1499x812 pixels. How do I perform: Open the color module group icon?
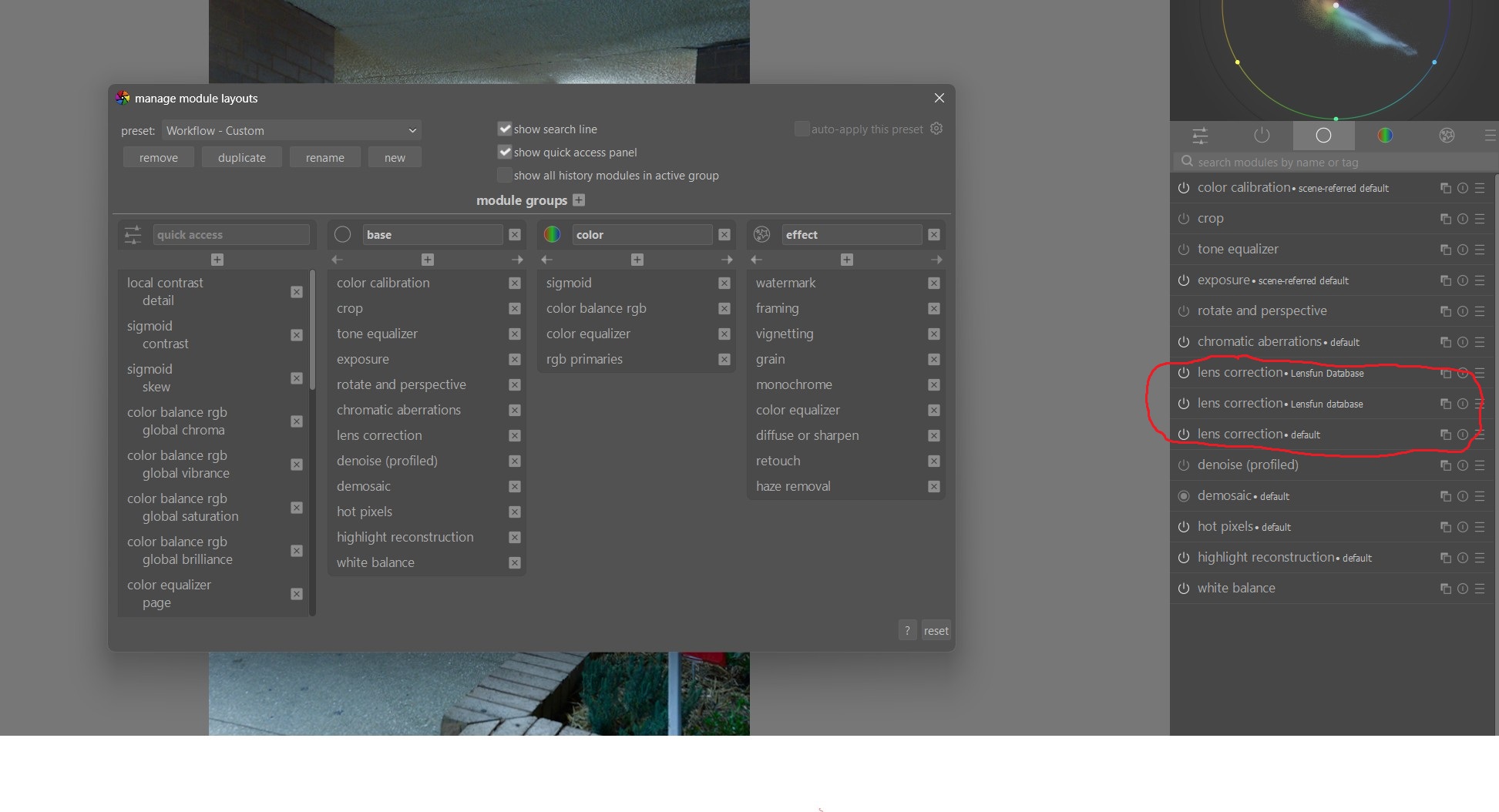point(552,234)
